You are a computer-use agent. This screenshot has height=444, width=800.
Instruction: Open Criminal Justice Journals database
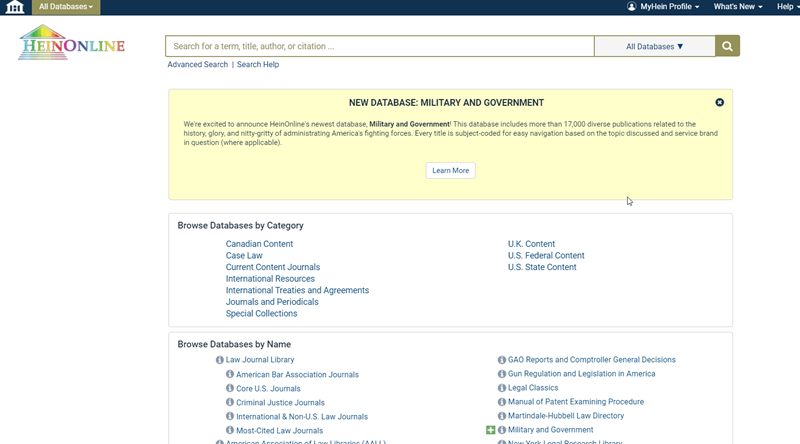pos(280,403)
